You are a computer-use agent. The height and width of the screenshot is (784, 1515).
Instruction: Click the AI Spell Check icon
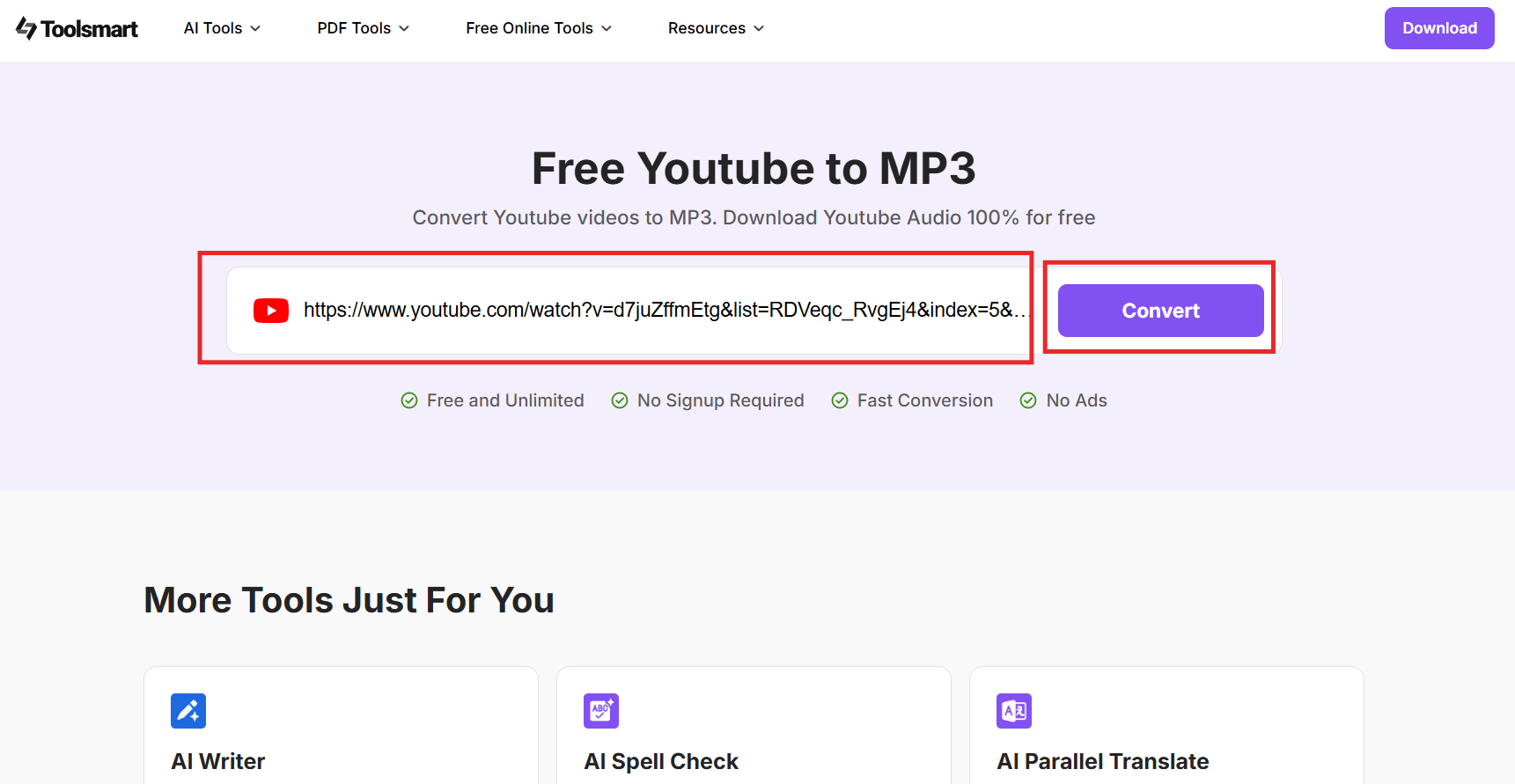(601, 711)
